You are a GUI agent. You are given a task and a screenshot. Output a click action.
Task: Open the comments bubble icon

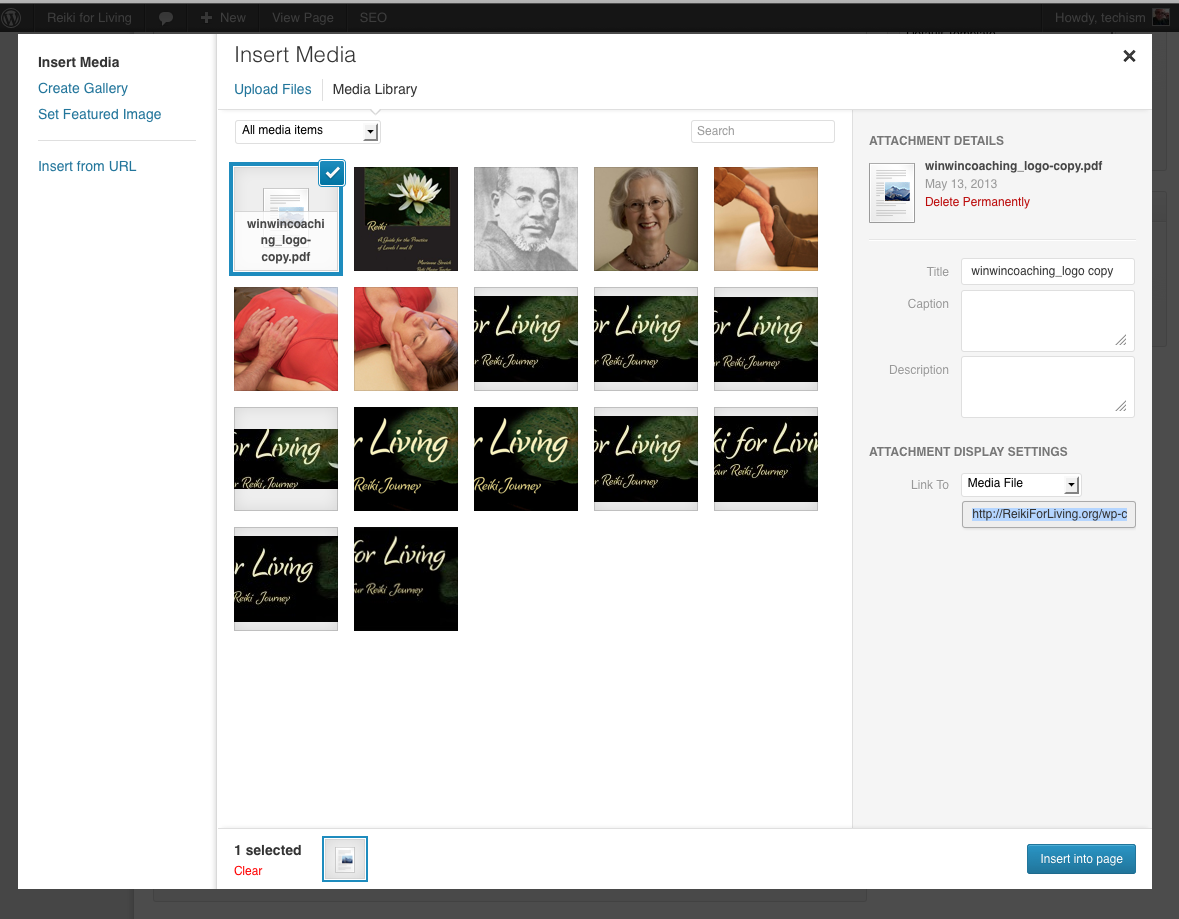(x=166, y=18)
